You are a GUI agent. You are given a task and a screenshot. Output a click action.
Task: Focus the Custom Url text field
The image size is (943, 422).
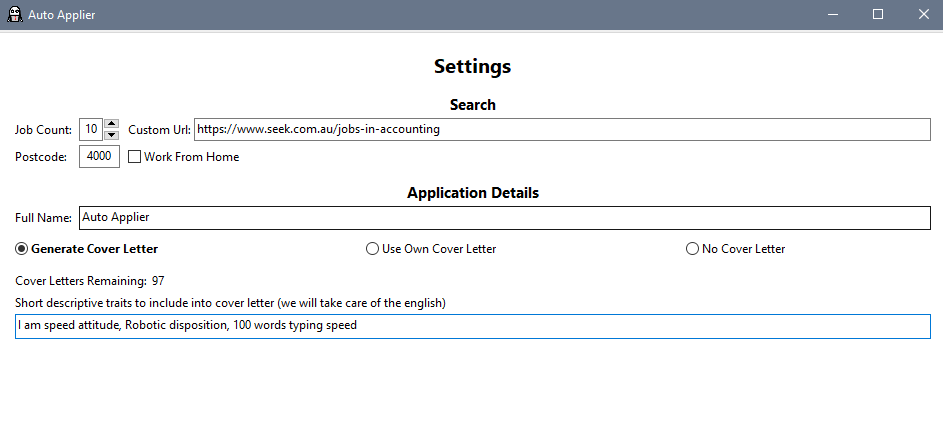click(562, 129)
